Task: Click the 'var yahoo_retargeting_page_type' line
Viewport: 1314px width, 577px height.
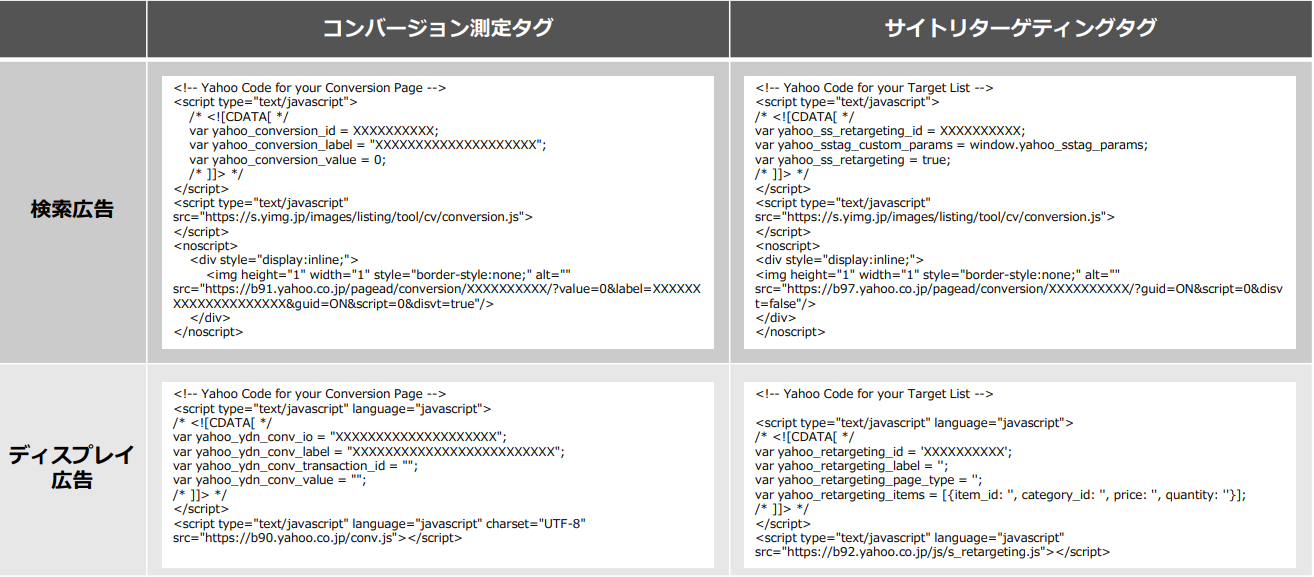Action: [x=869, y=480]
